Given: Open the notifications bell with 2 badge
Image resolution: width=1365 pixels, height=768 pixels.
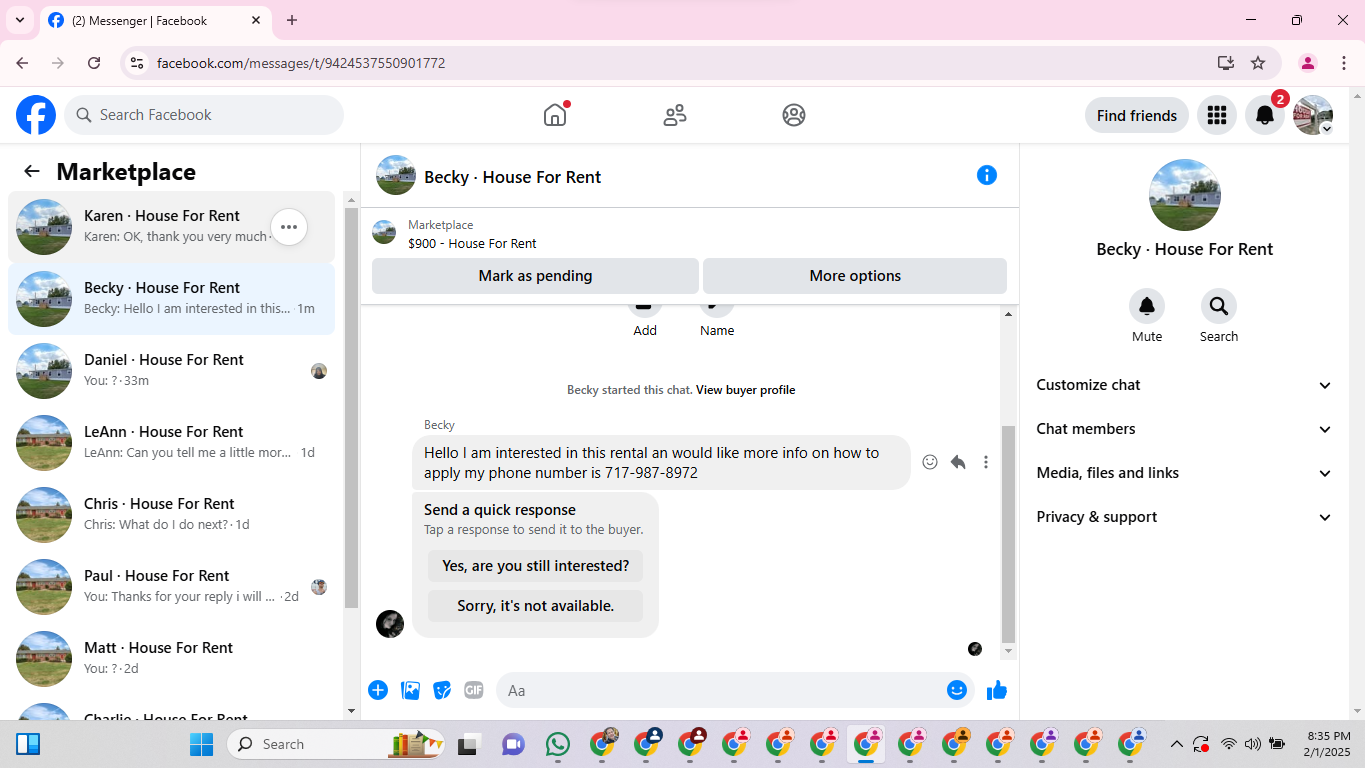Looking at the screenshot, I should 1265,115.
